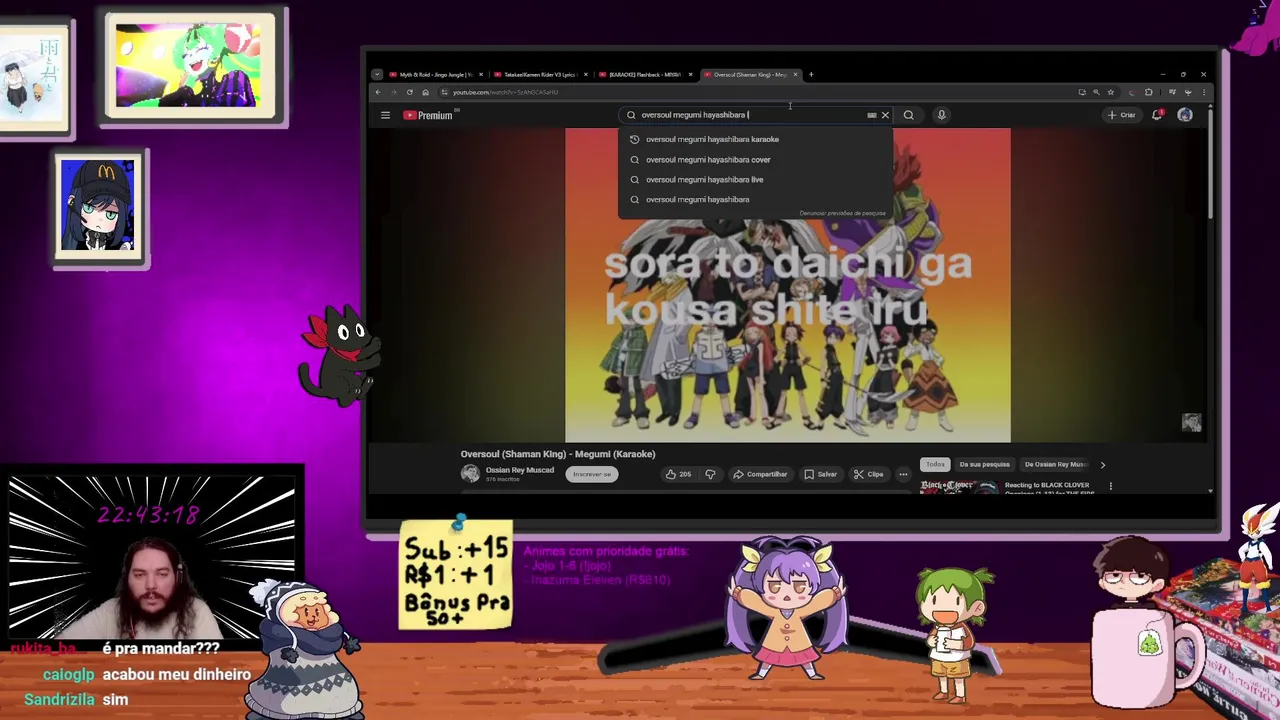Select the 'De Ossian Rey Muscad' chip
The image size is (1280, 720).
click(1055, 464)
